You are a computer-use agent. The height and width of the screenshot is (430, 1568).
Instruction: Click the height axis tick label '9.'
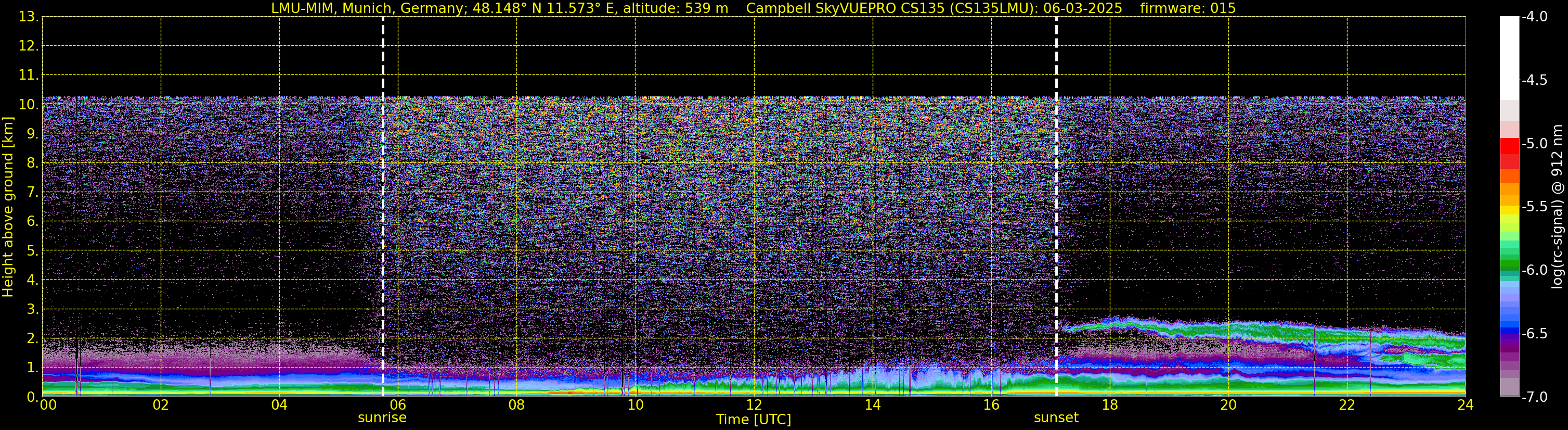point(32,133)
